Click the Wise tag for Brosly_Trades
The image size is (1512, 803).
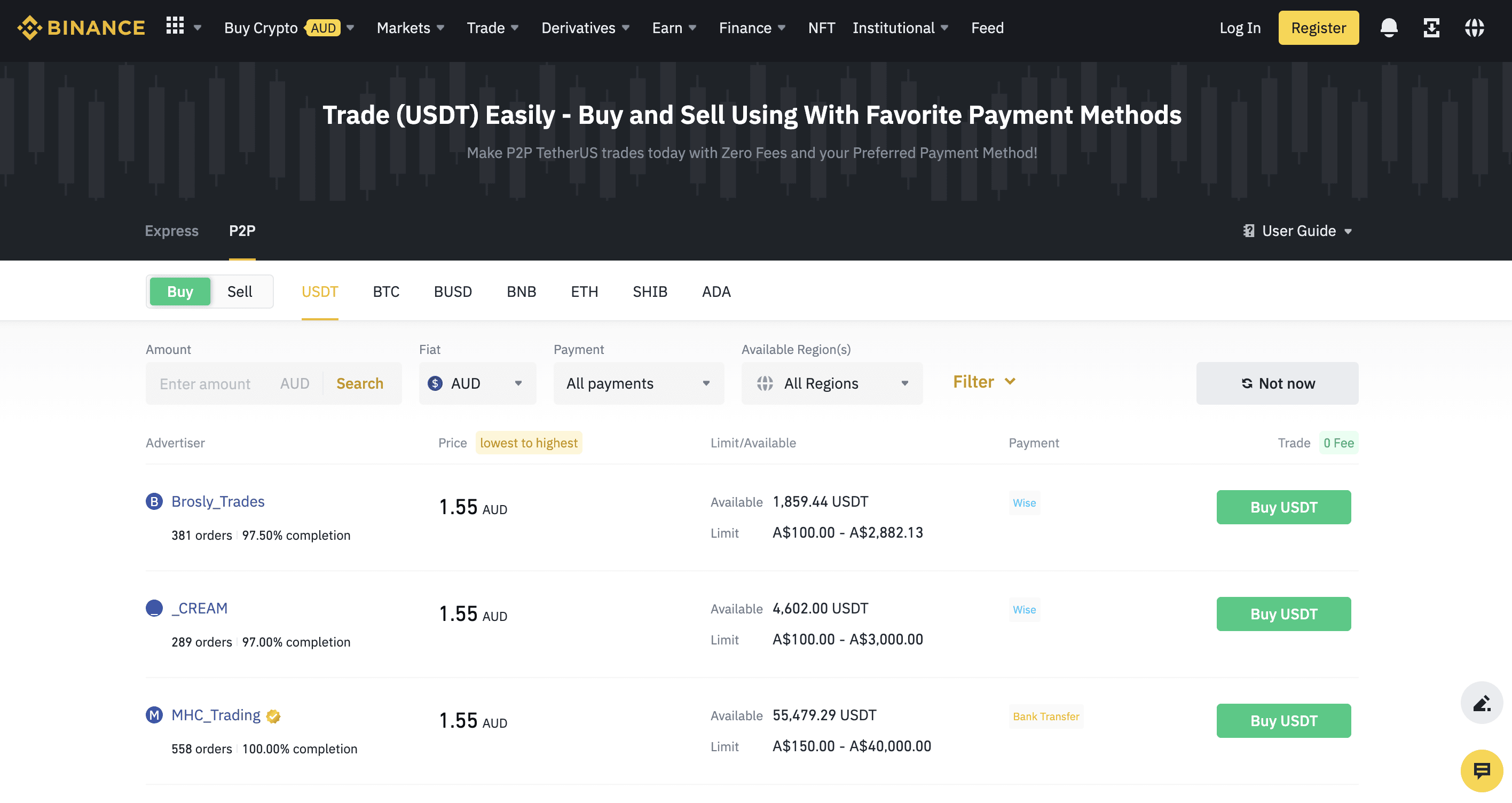1024,502
